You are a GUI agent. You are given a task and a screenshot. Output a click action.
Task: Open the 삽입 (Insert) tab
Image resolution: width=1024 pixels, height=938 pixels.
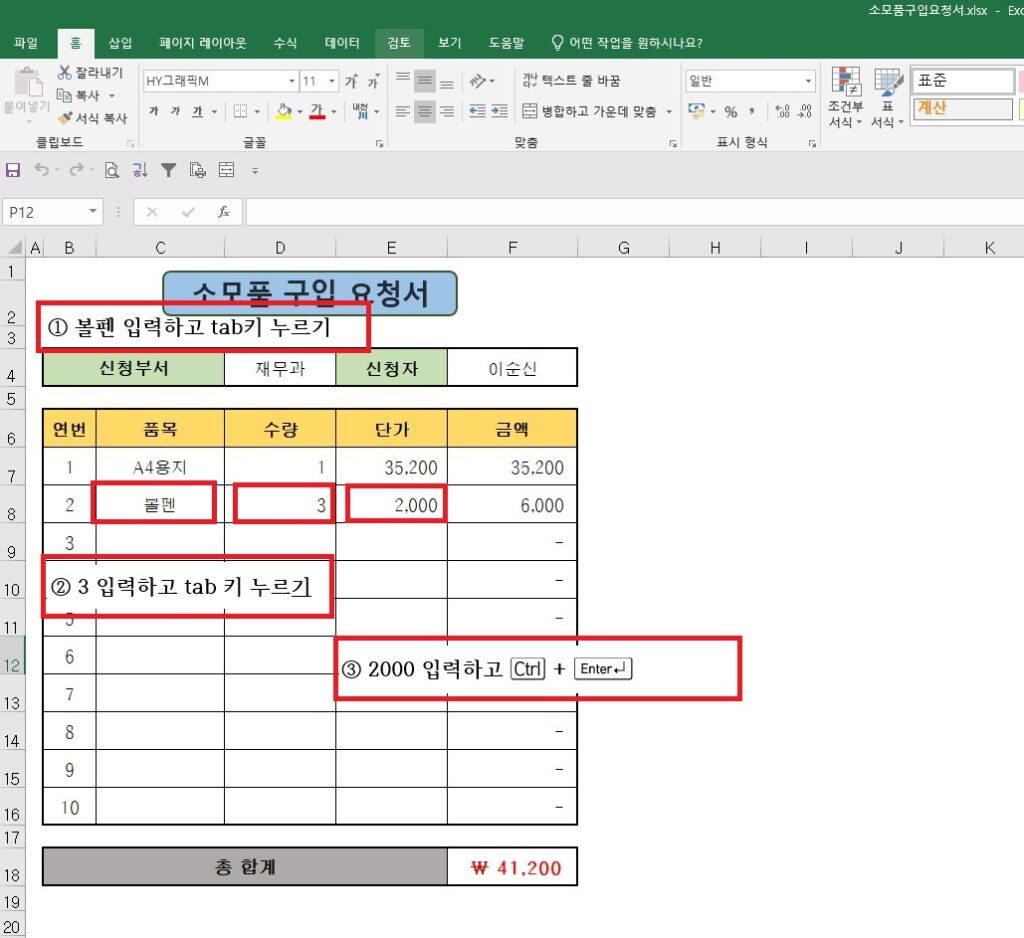coord(120,43)
